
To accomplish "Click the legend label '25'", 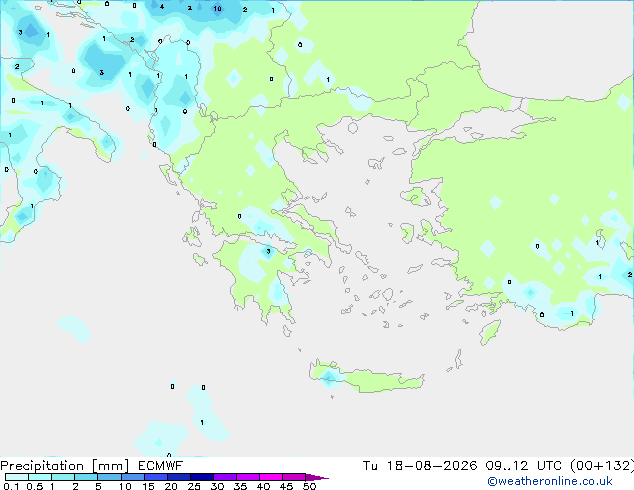I will [194, 486].
